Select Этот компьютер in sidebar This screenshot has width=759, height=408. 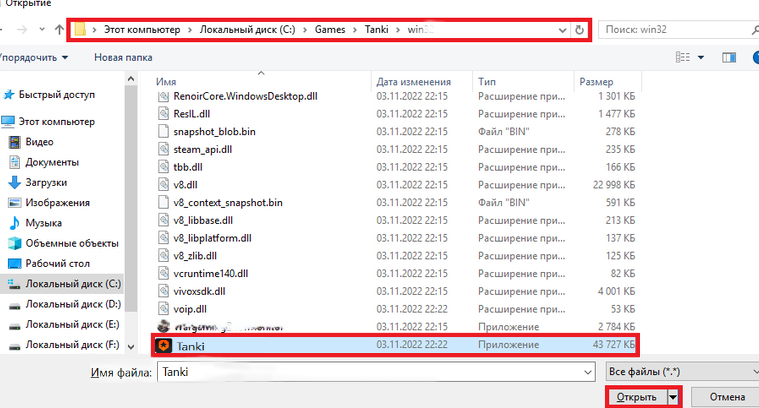click(x=57, y=121)
